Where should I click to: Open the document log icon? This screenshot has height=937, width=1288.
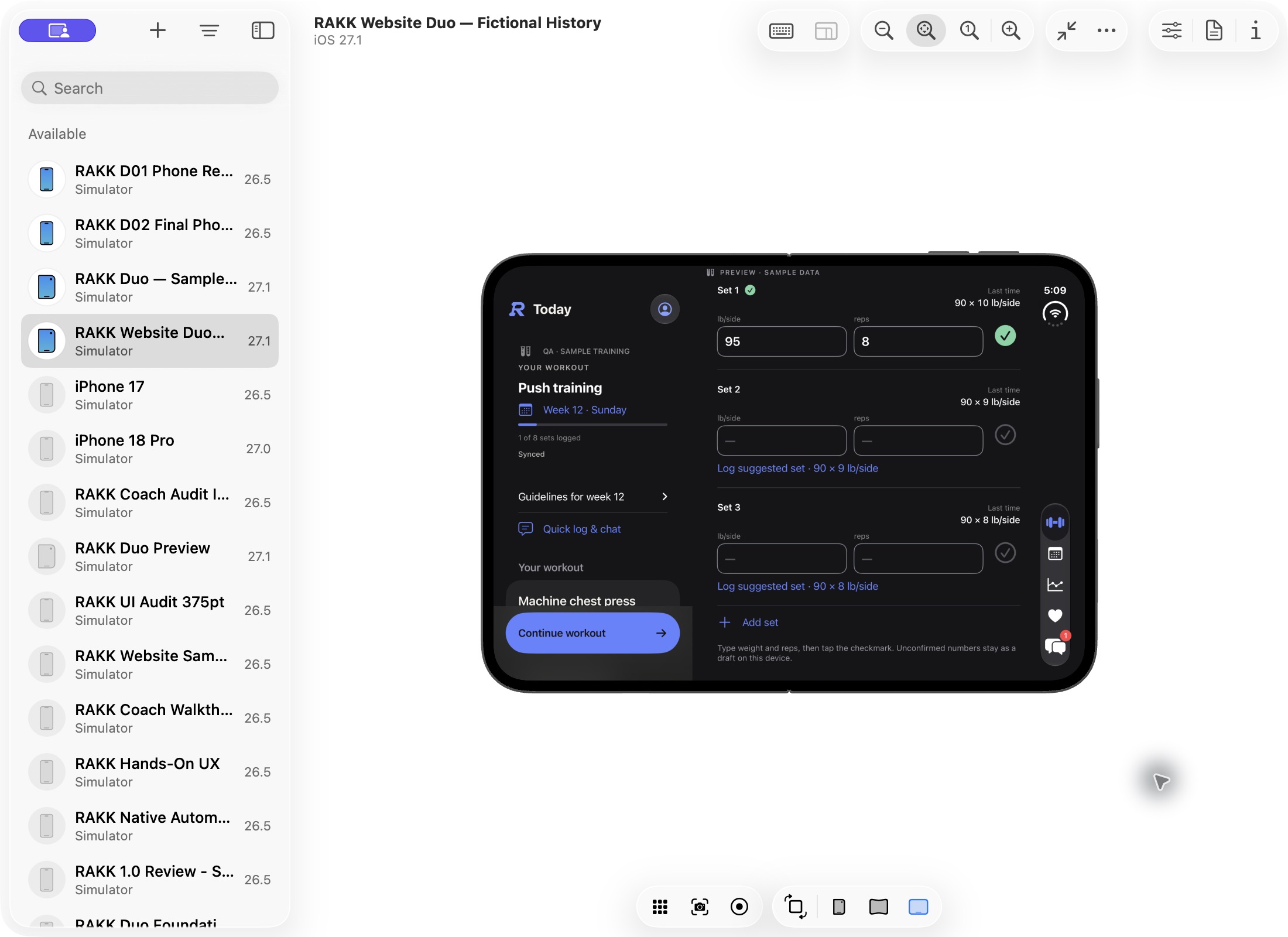click(1214, 30)
